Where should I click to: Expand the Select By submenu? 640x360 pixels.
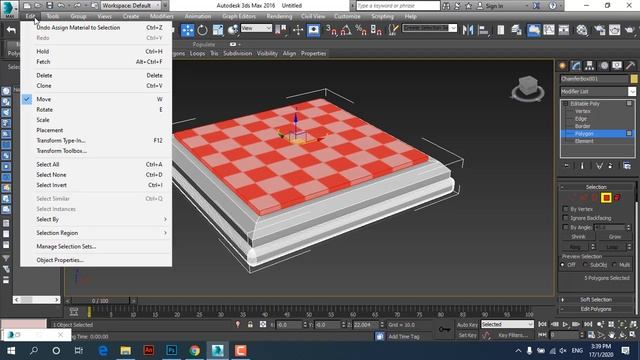coord(96,219)
